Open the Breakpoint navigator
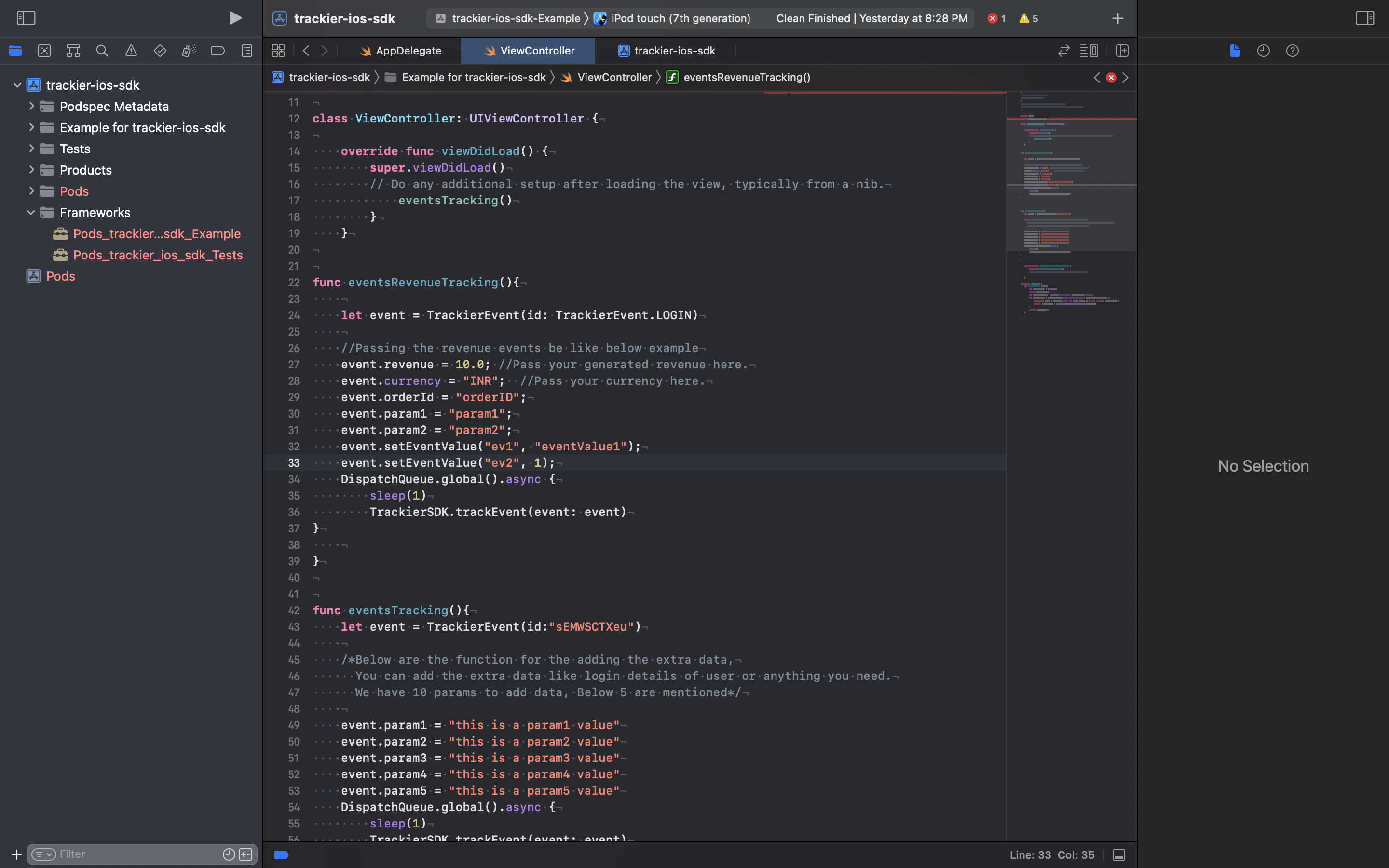The width and height of the screenshot is (1389, 868). (x=218, y=51)
